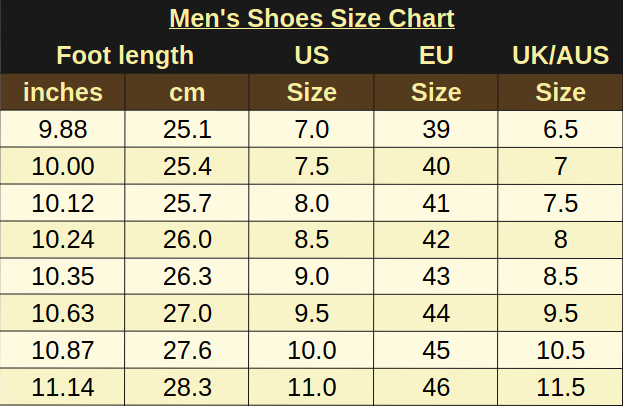623x406 pixels.
Task: Select EU size 39 cell
Action: (x=436, y=129)
